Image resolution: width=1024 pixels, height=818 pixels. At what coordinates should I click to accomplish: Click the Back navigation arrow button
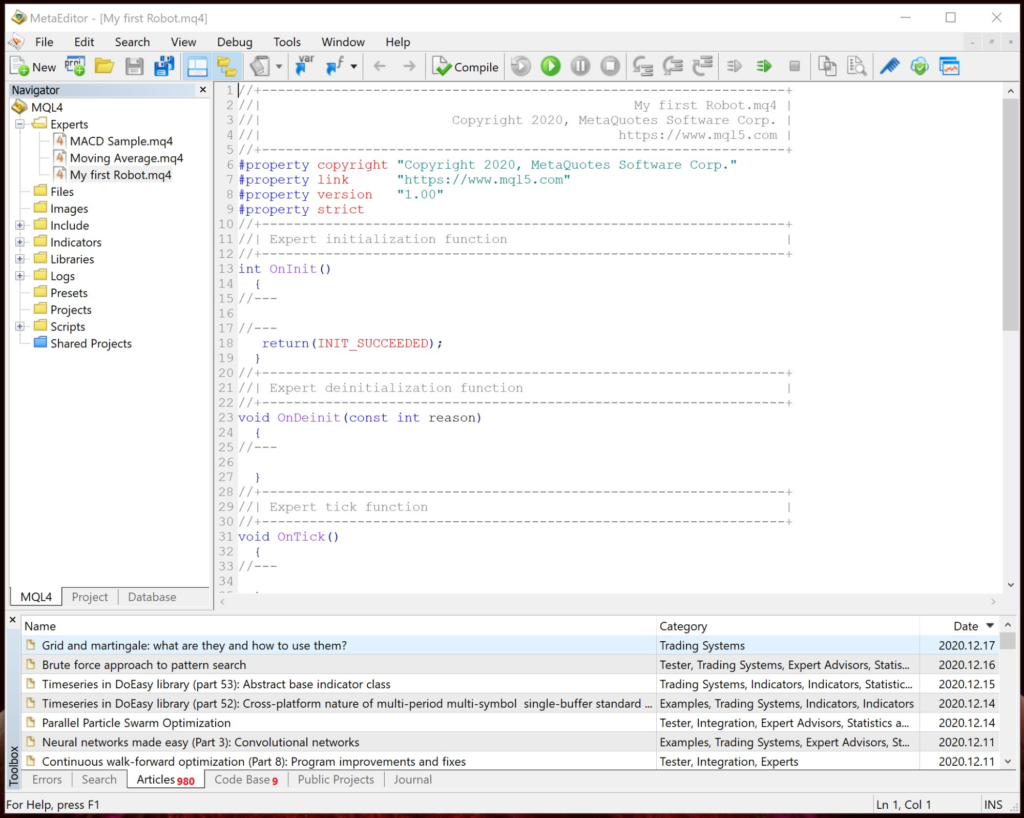coord(380,66)
